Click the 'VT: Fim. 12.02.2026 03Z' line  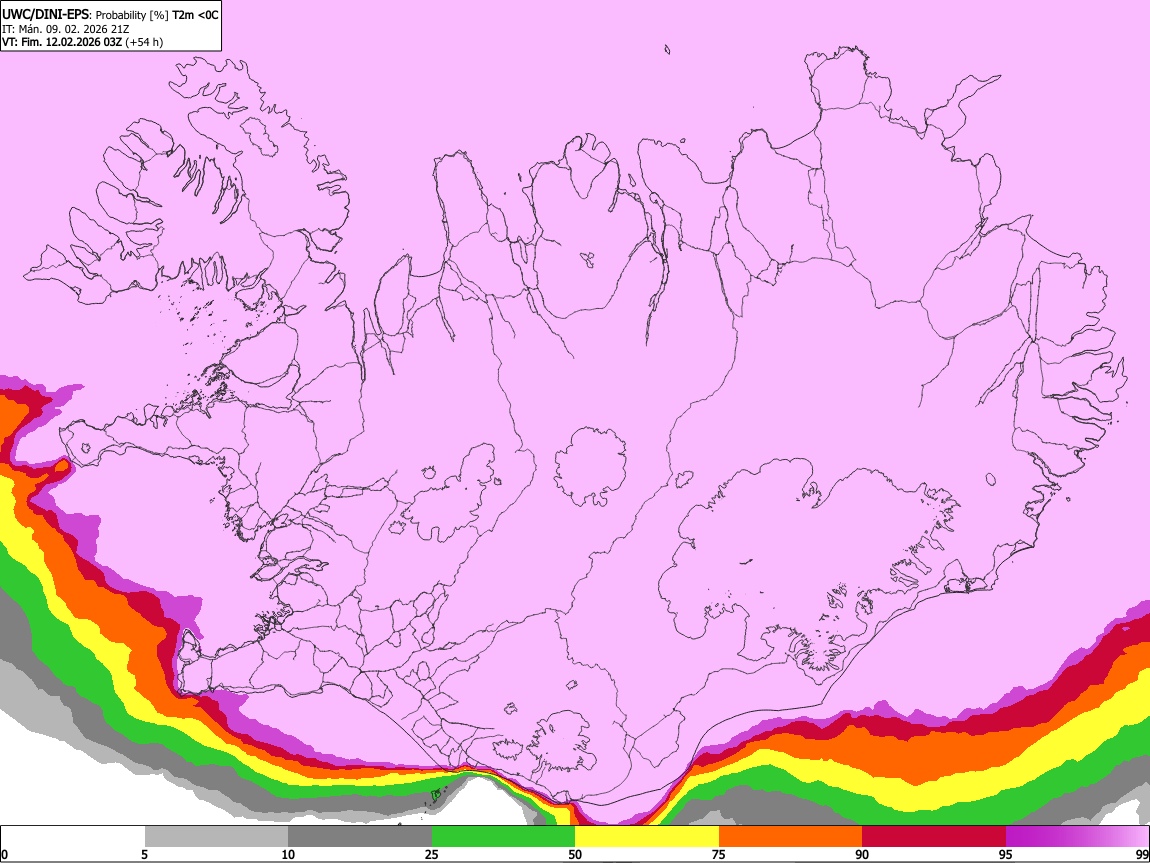62,43
